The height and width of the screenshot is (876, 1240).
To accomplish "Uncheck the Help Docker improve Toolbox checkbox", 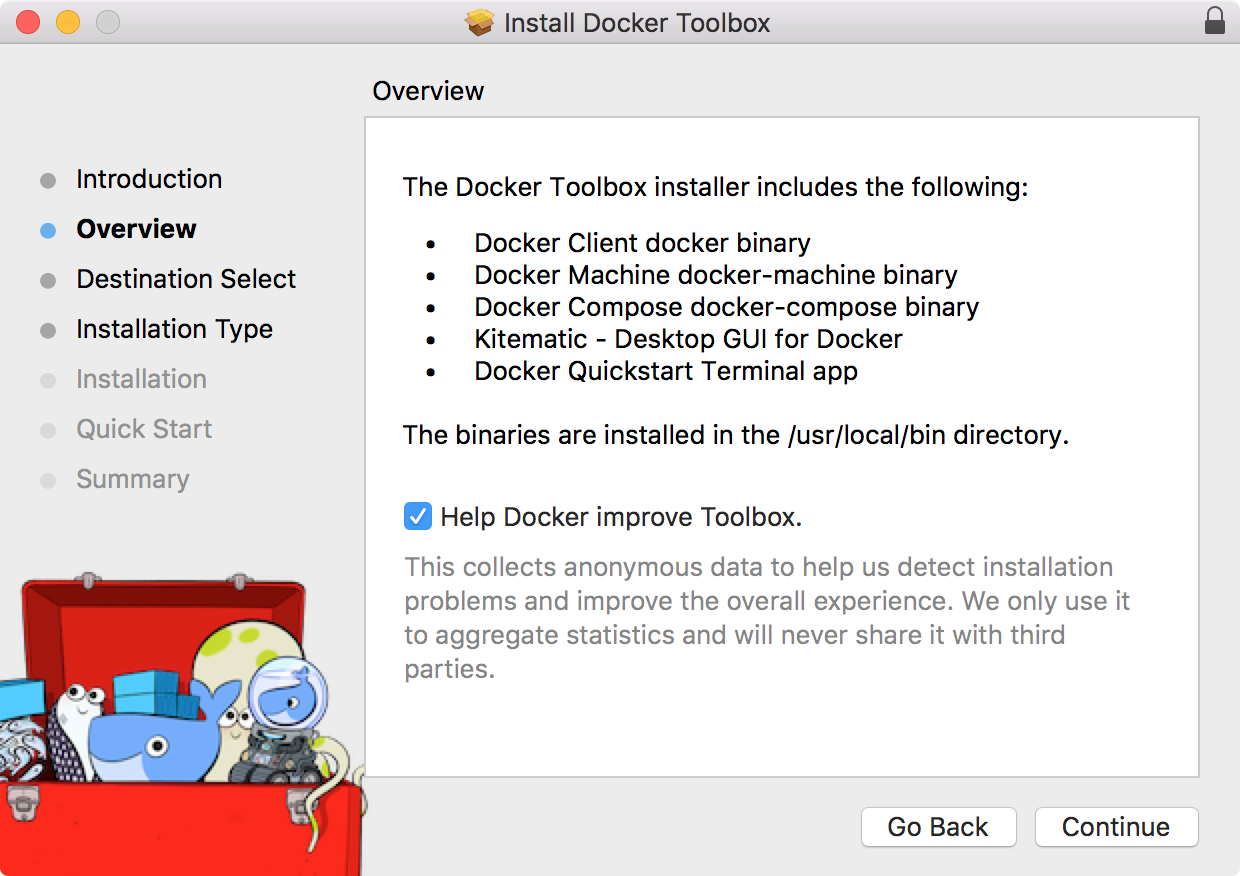I will point(417,517).
